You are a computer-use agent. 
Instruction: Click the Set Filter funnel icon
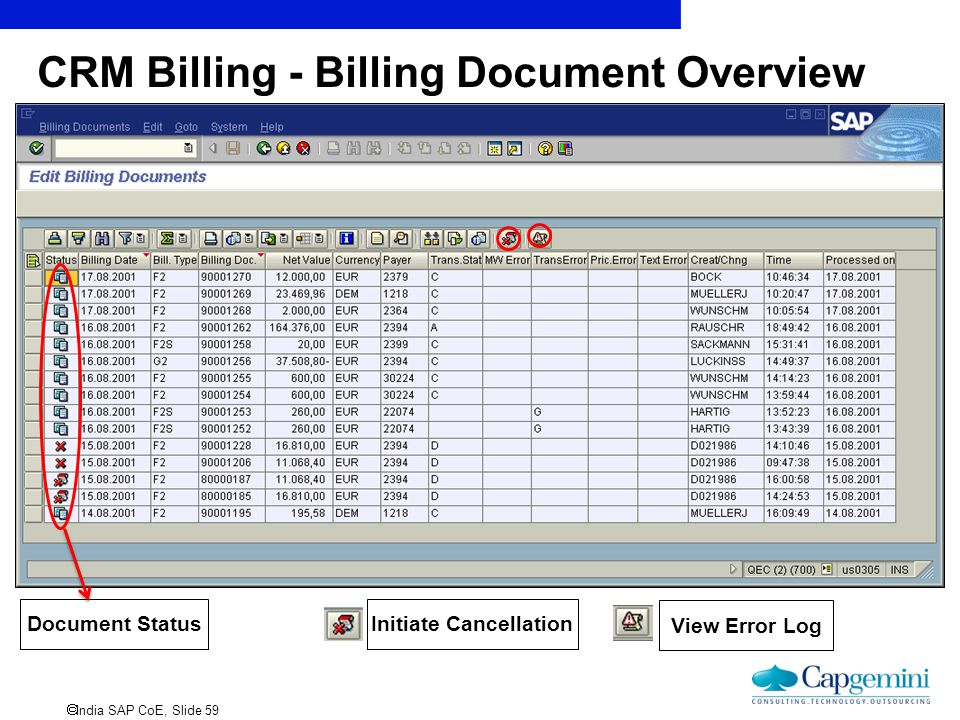[x=126, y=238]
